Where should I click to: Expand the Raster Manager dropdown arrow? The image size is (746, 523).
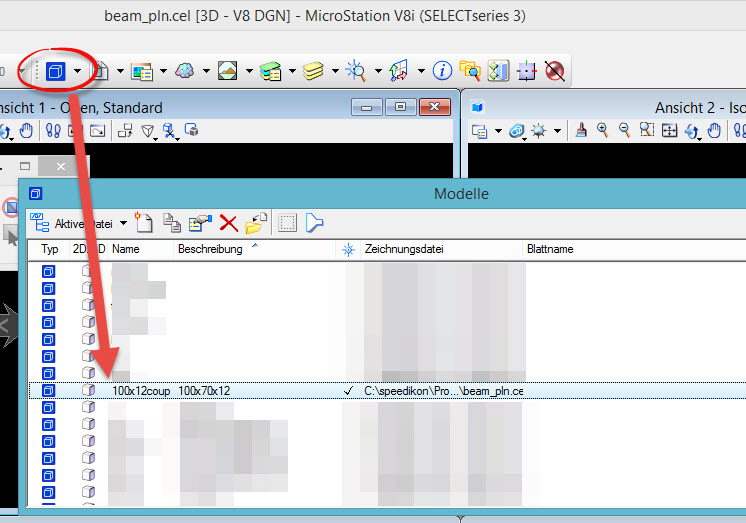pos(163,71)
